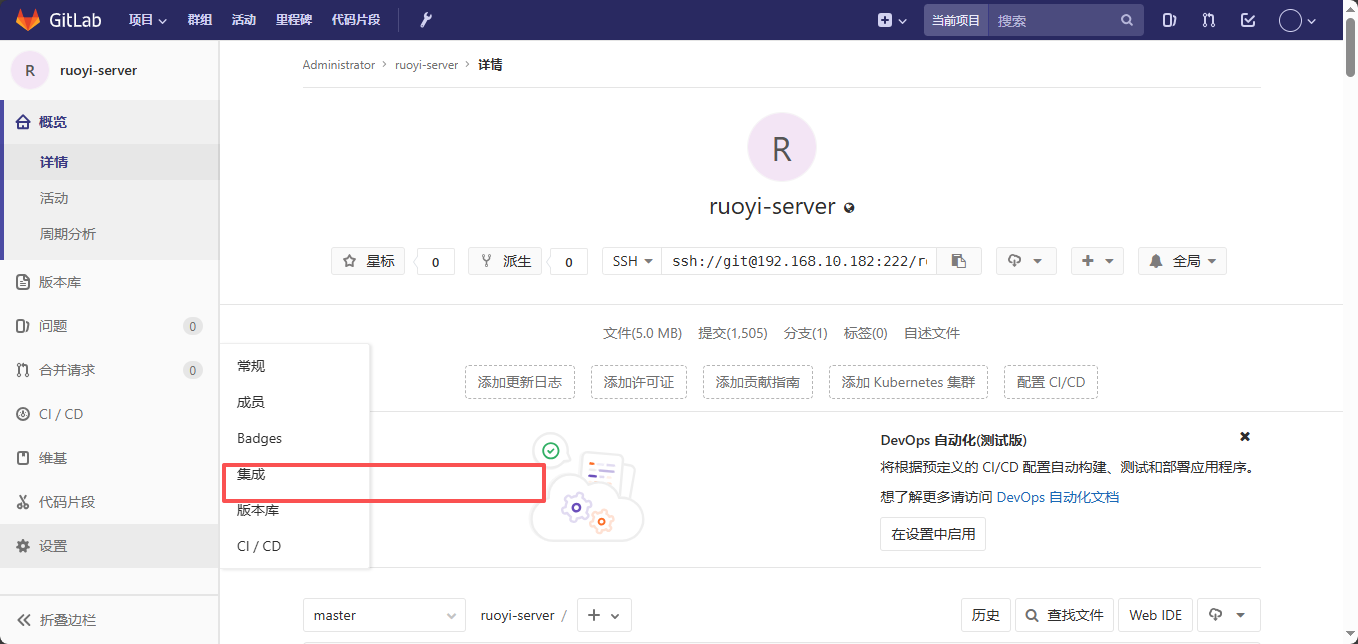Select 详情 in the sidebar
This screenshot has height=644, width=1358.
click(x=110, y=162)
